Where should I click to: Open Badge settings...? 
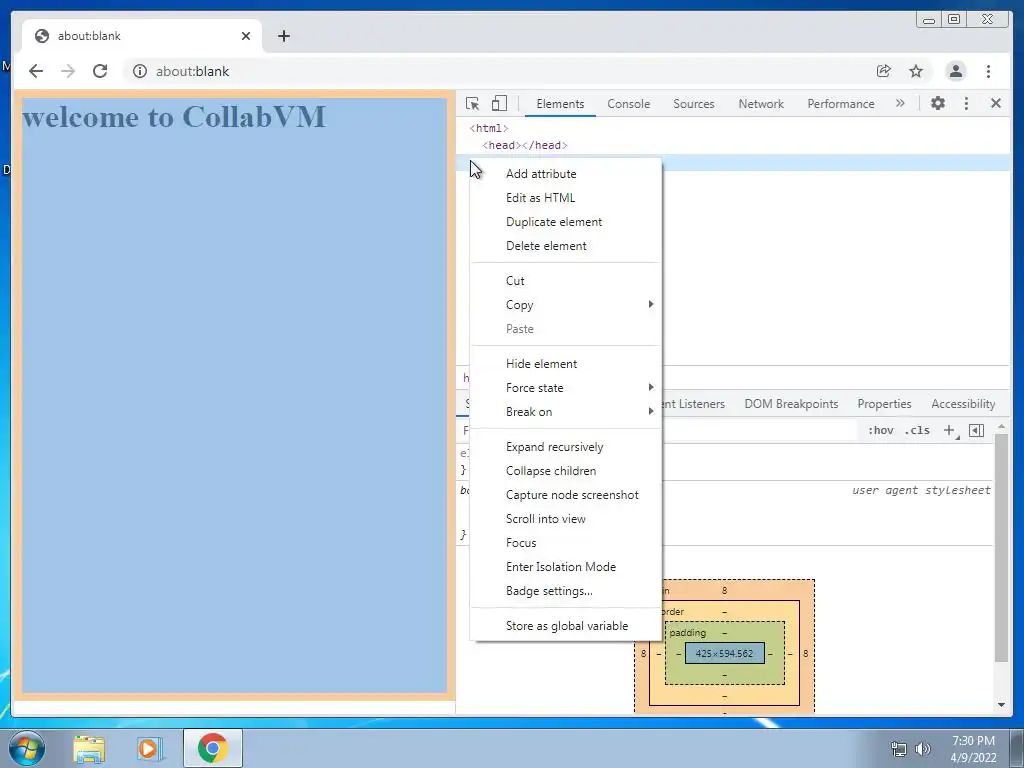point(566,591)
